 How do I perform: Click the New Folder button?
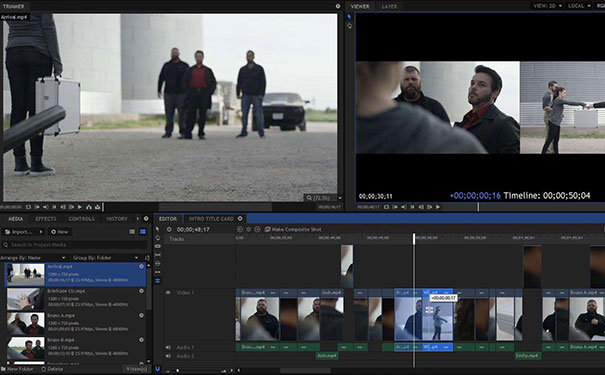coord(17,369)
